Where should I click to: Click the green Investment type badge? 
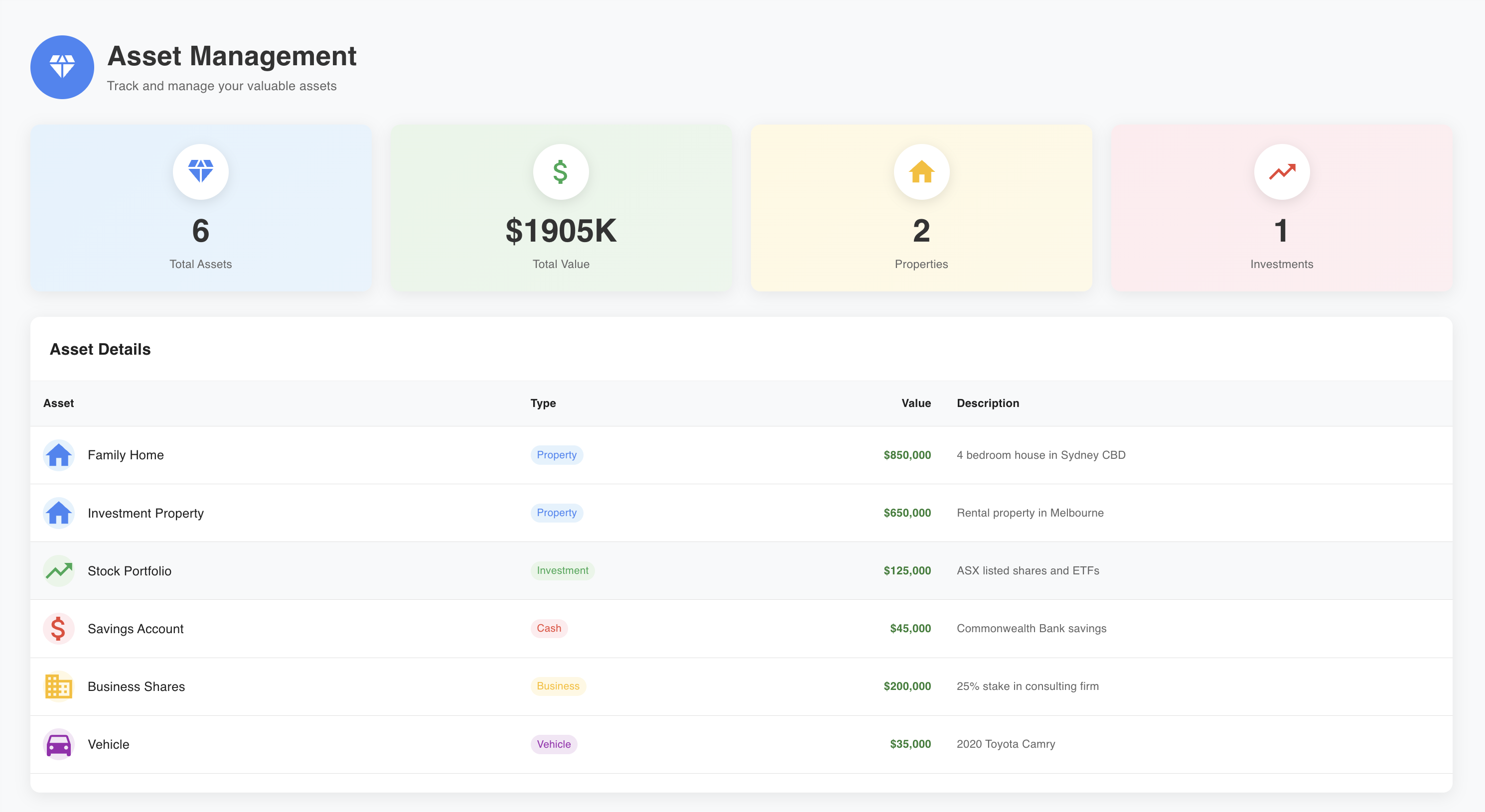click(562, 570)
